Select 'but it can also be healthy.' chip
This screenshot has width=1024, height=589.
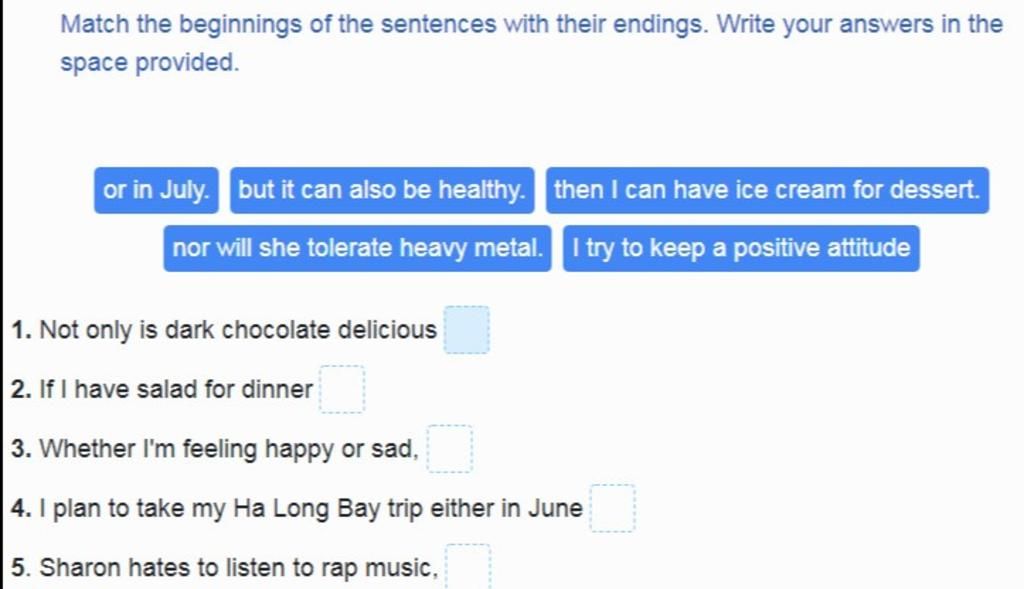click(382, 190)
